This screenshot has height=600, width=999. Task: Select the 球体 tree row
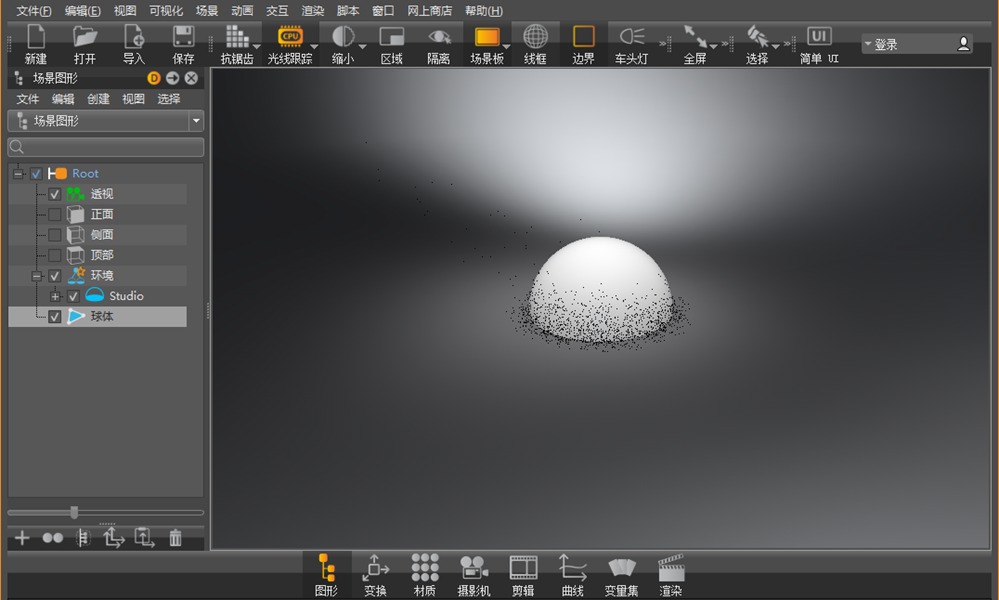tap(97, 317)
